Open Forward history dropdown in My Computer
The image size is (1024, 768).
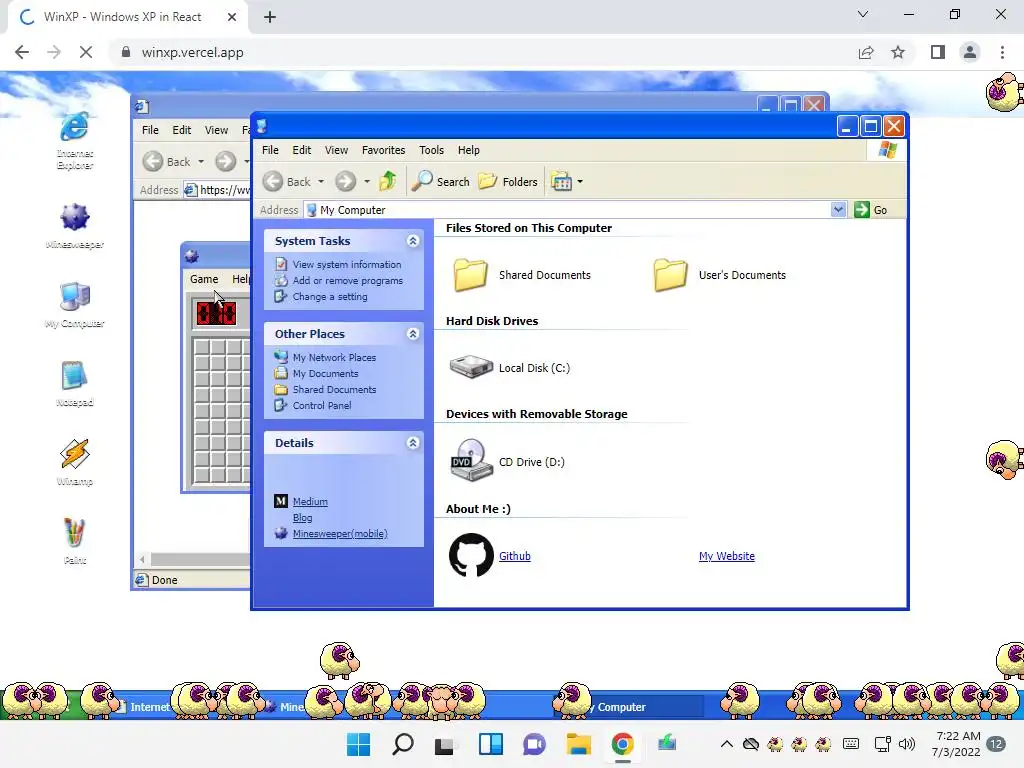(x=366, y=182)
